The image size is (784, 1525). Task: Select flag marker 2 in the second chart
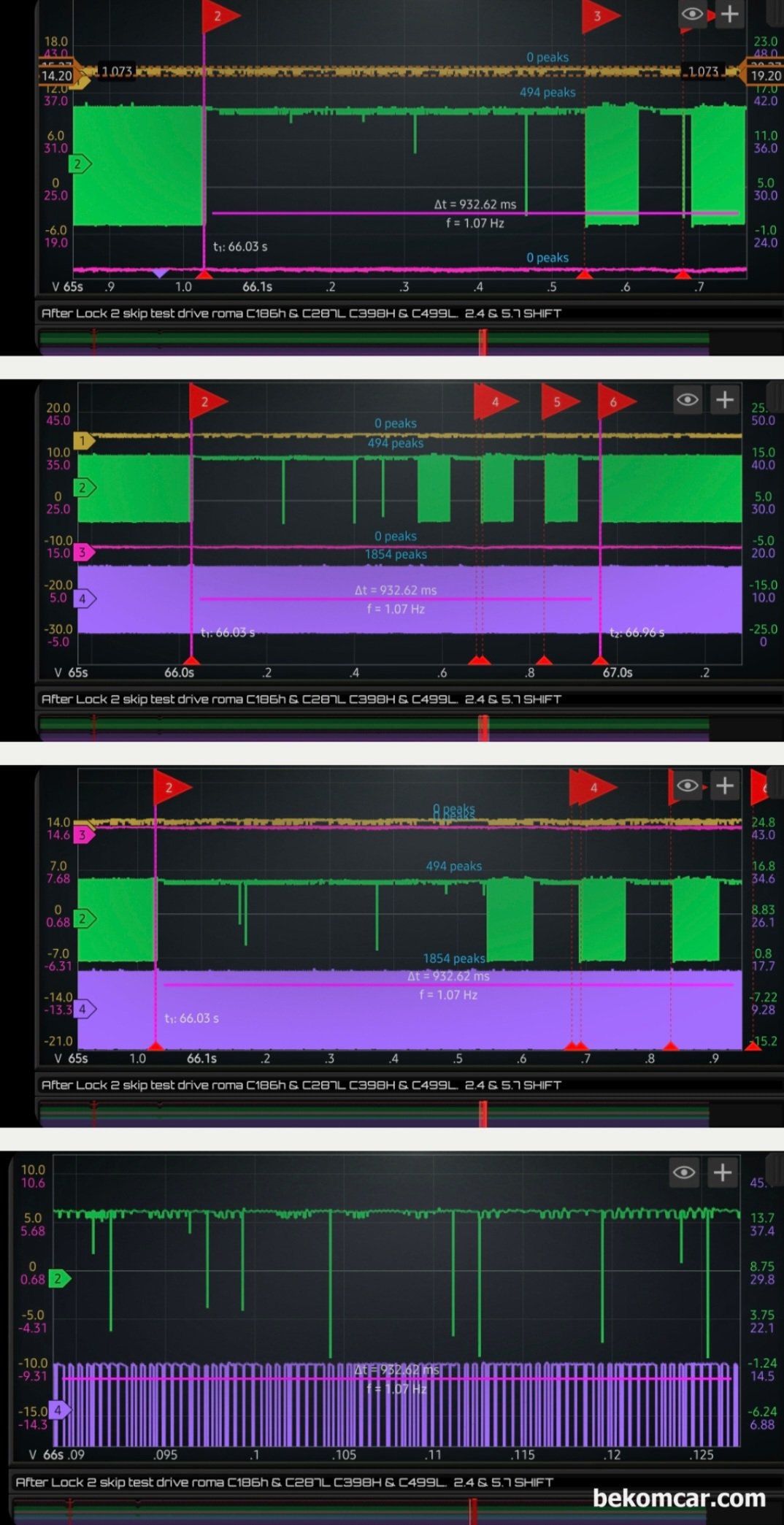(208, 402)
